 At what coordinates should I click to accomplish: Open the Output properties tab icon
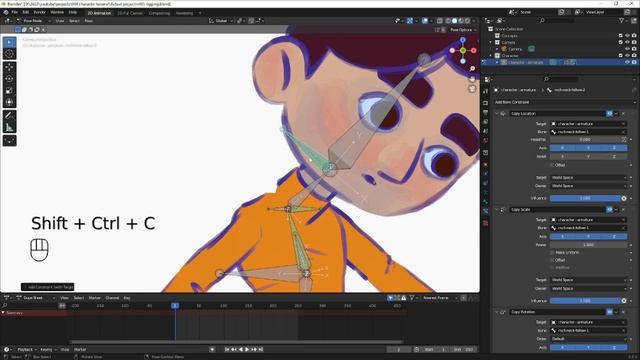pyautogui.click(x=485, y=112)
